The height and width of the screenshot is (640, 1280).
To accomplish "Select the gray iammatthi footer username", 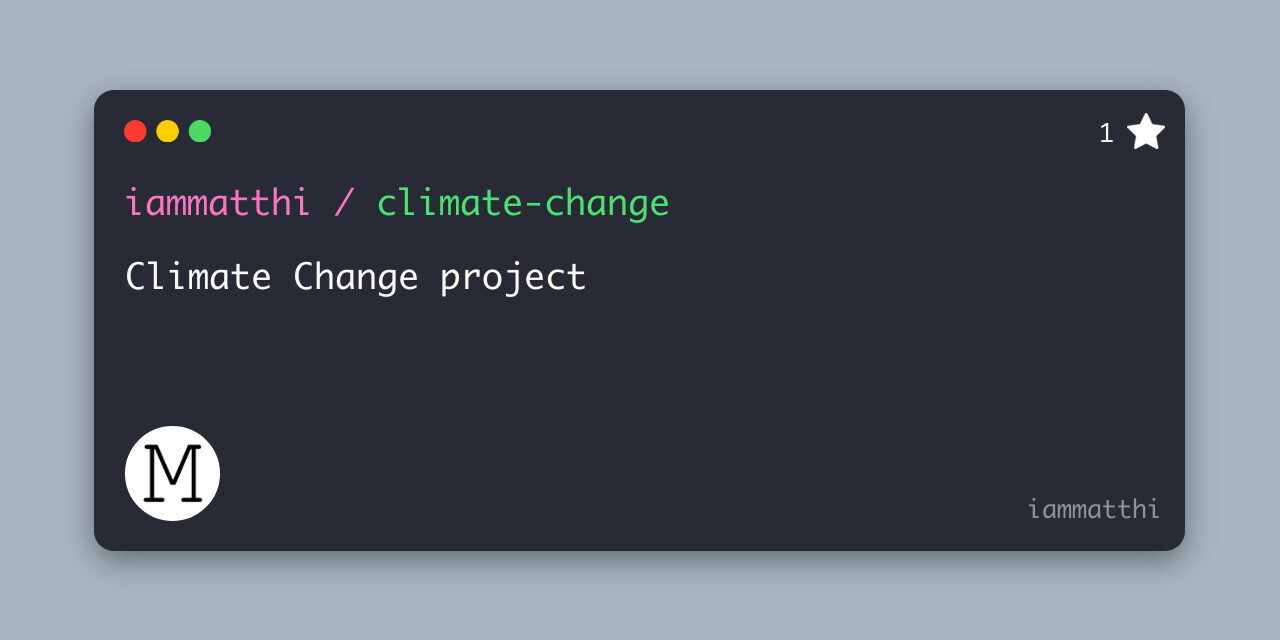I will pos(1093,509).
